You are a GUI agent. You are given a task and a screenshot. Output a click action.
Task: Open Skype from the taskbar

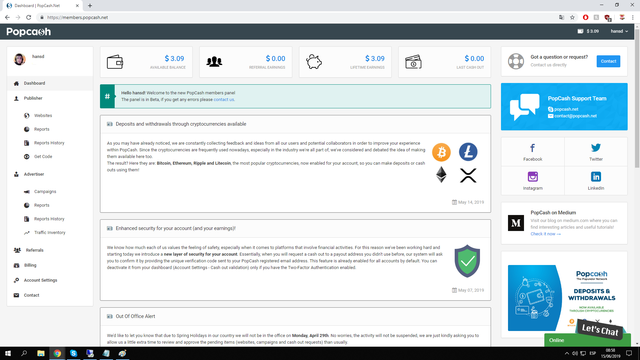73,353
